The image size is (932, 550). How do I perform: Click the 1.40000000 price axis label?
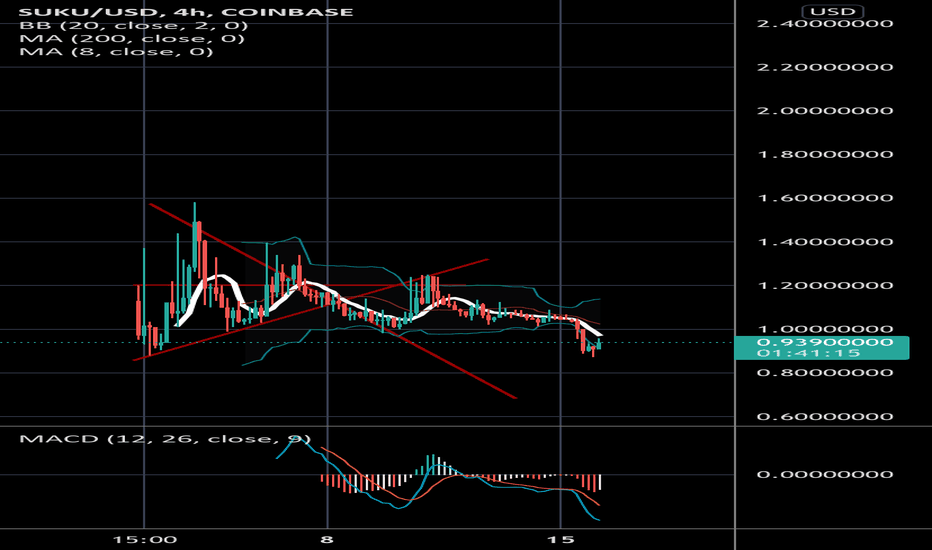(x=825, y=242)
